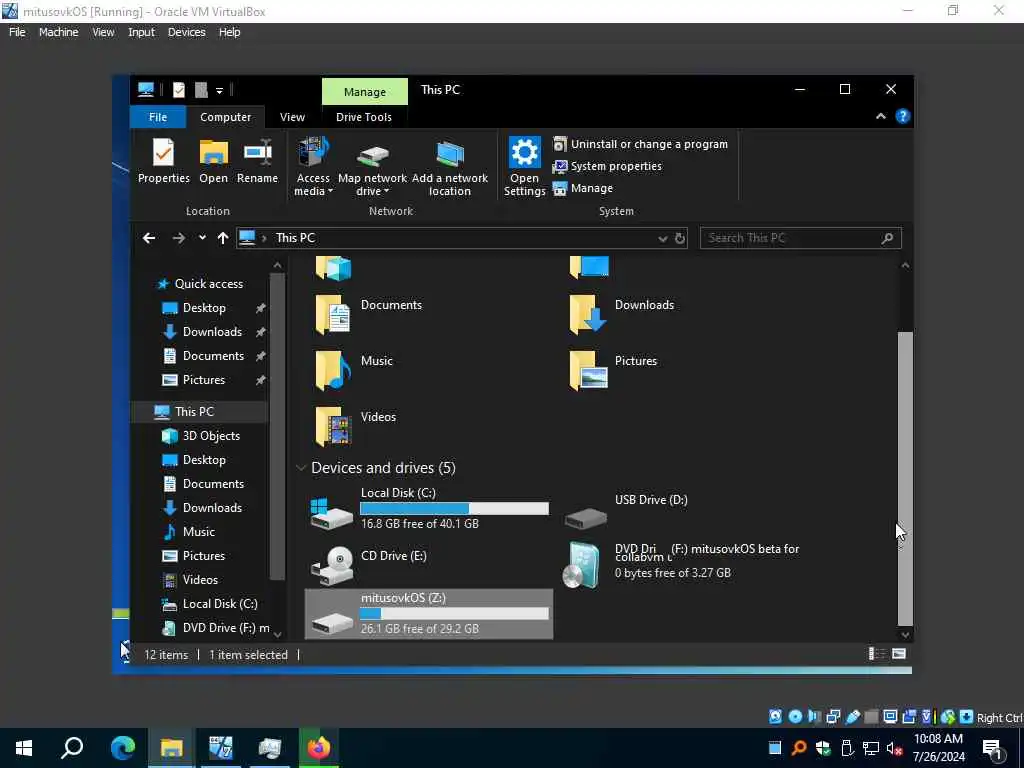Select the Pictures folder icon in the content pane
This screenshot has height=768, width=1024.
[588, 370]
